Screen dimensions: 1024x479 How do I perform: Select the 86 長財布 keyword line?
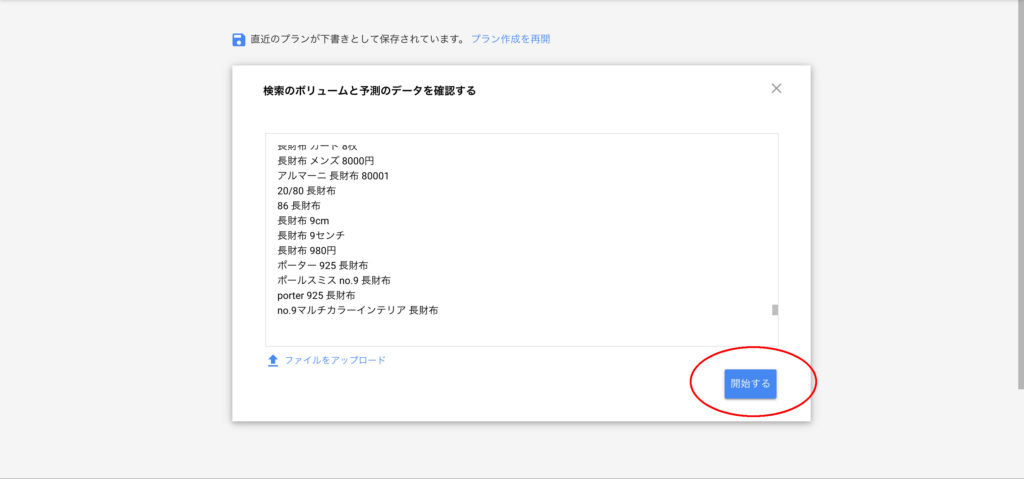click(298, 206)
